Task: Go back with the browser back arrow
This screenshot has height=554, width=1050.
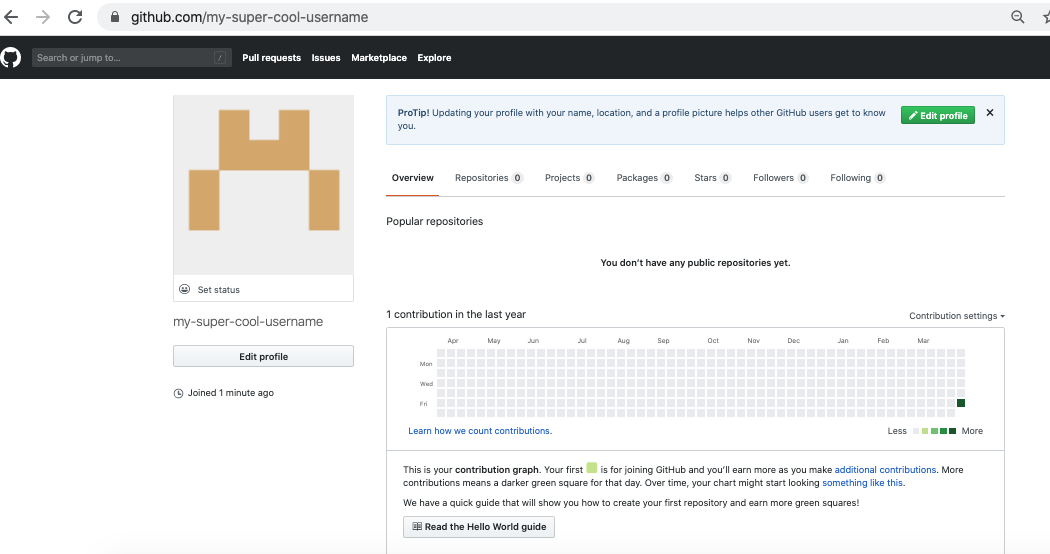Action: pyautogui.click(x=11, y=17)
